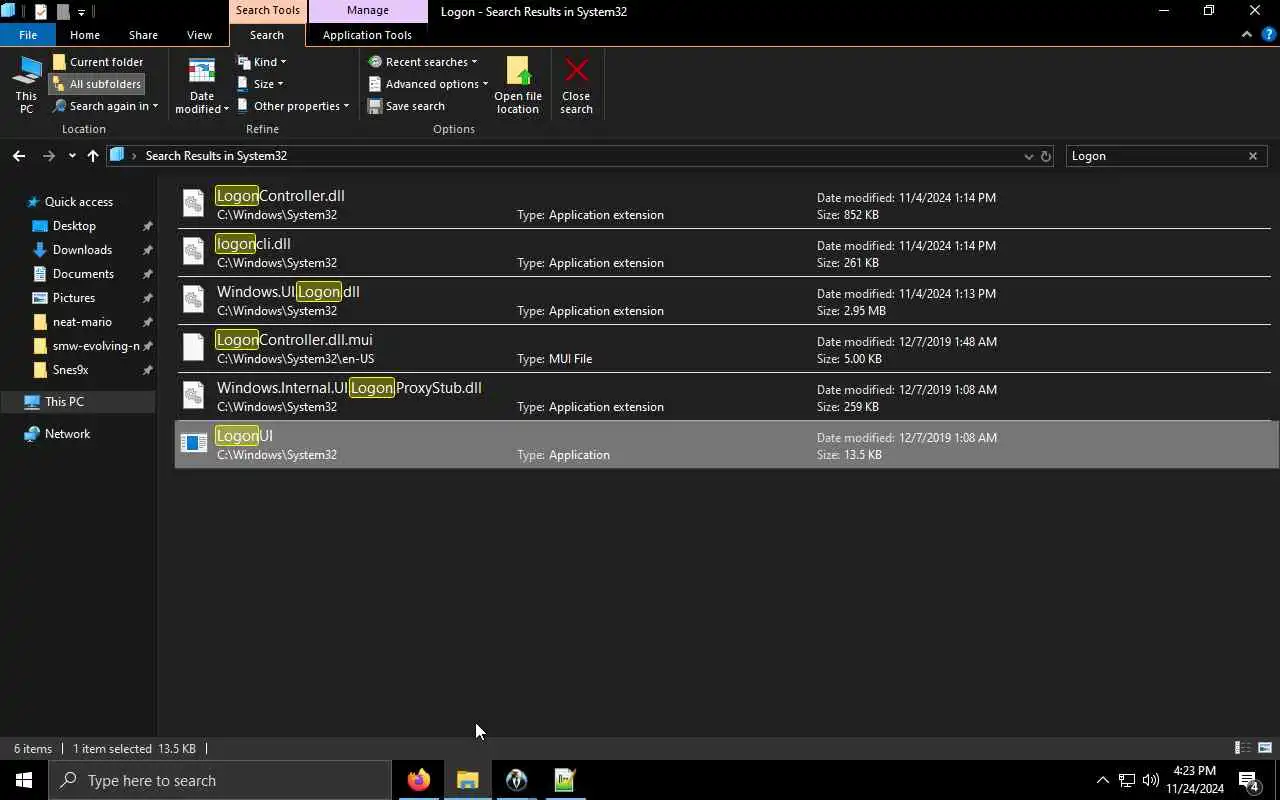Refresh the search results
The width and height of the screenshot is (1280, 800).
coord(1046,156)
